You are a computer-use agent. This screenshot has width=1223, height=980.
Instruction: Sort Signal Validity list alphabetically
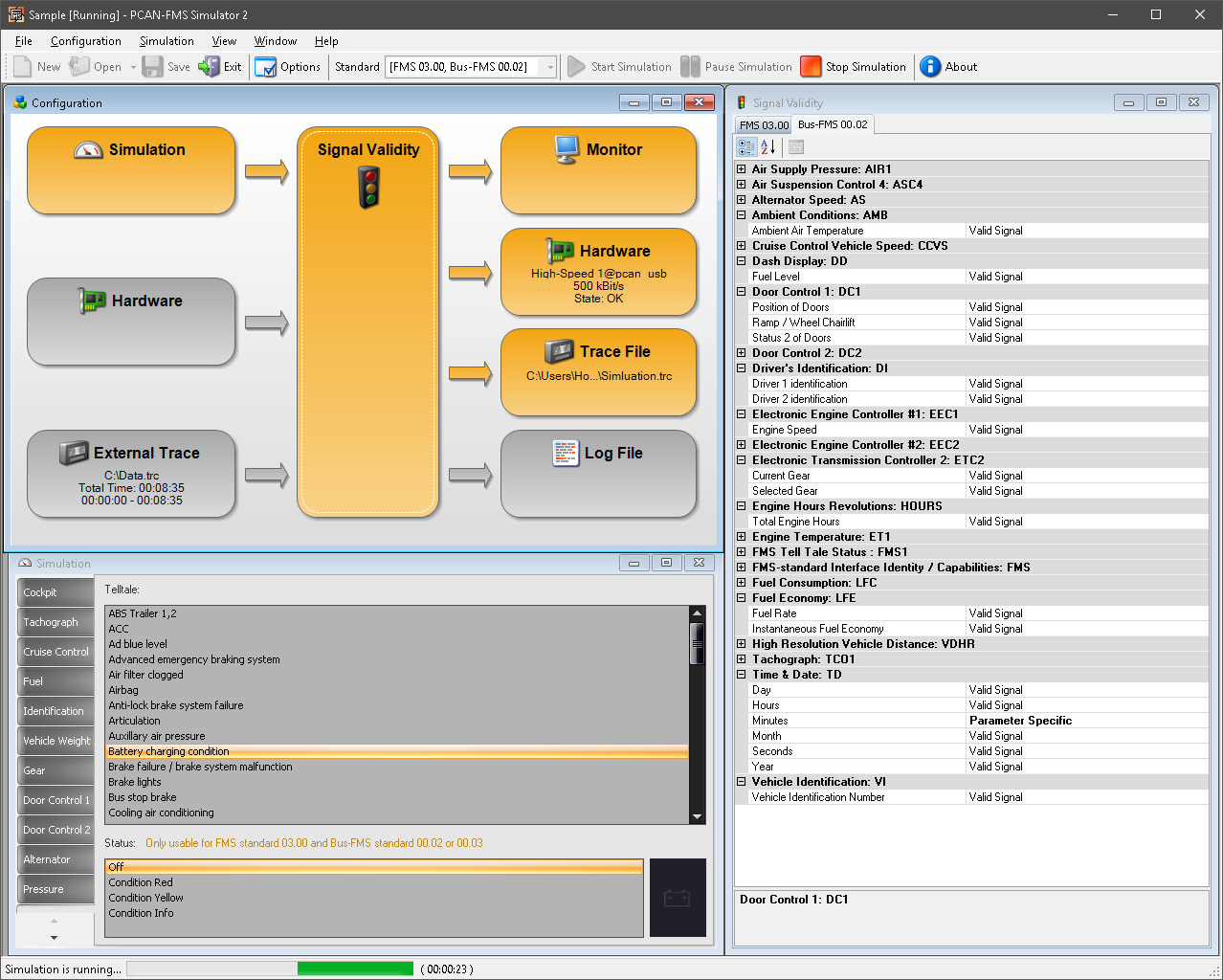tap(767, 147)
